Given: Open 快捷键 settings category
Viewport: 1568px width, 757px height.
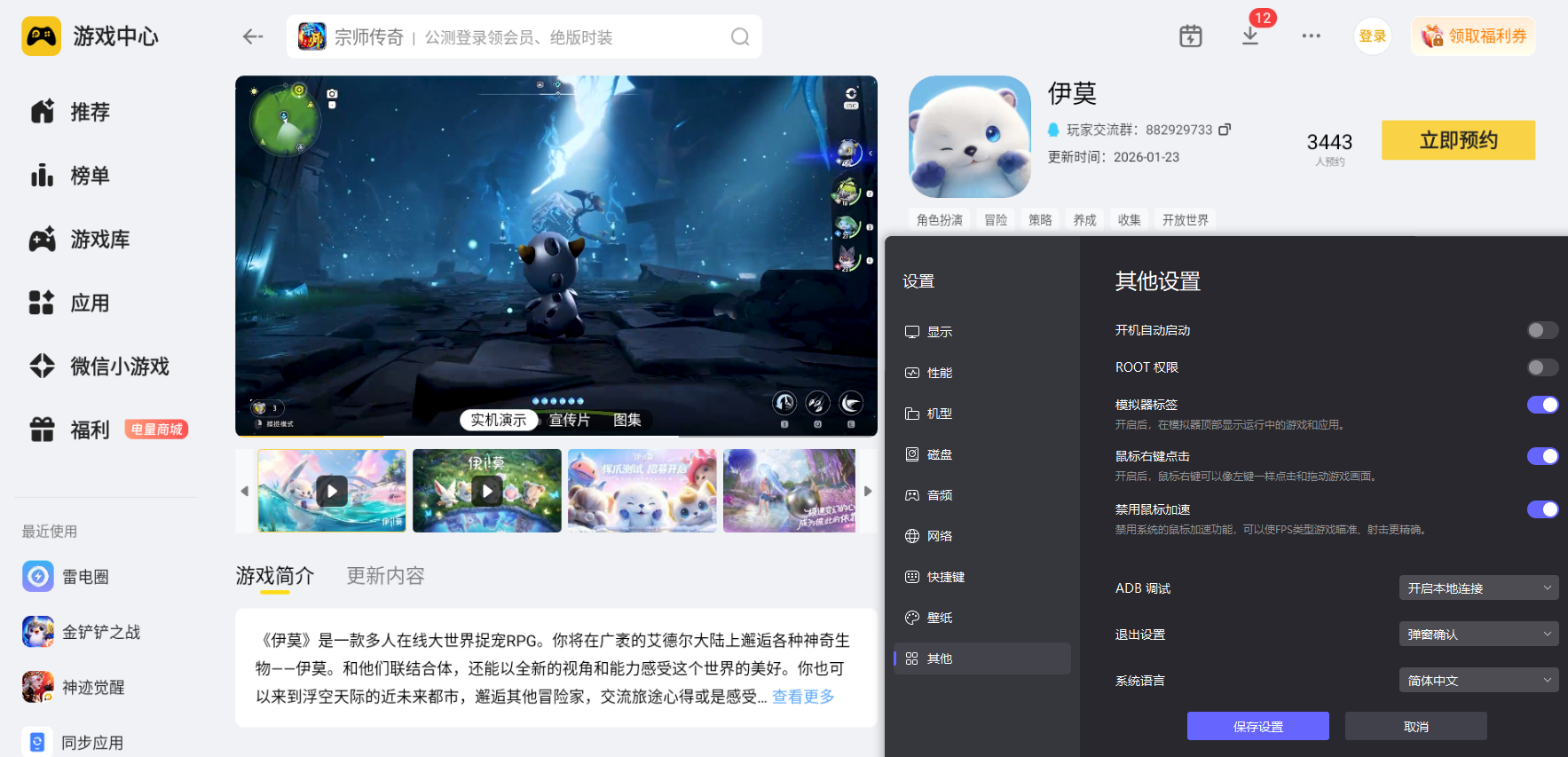Looking at the screenshot, I should (x=981, y=577).
